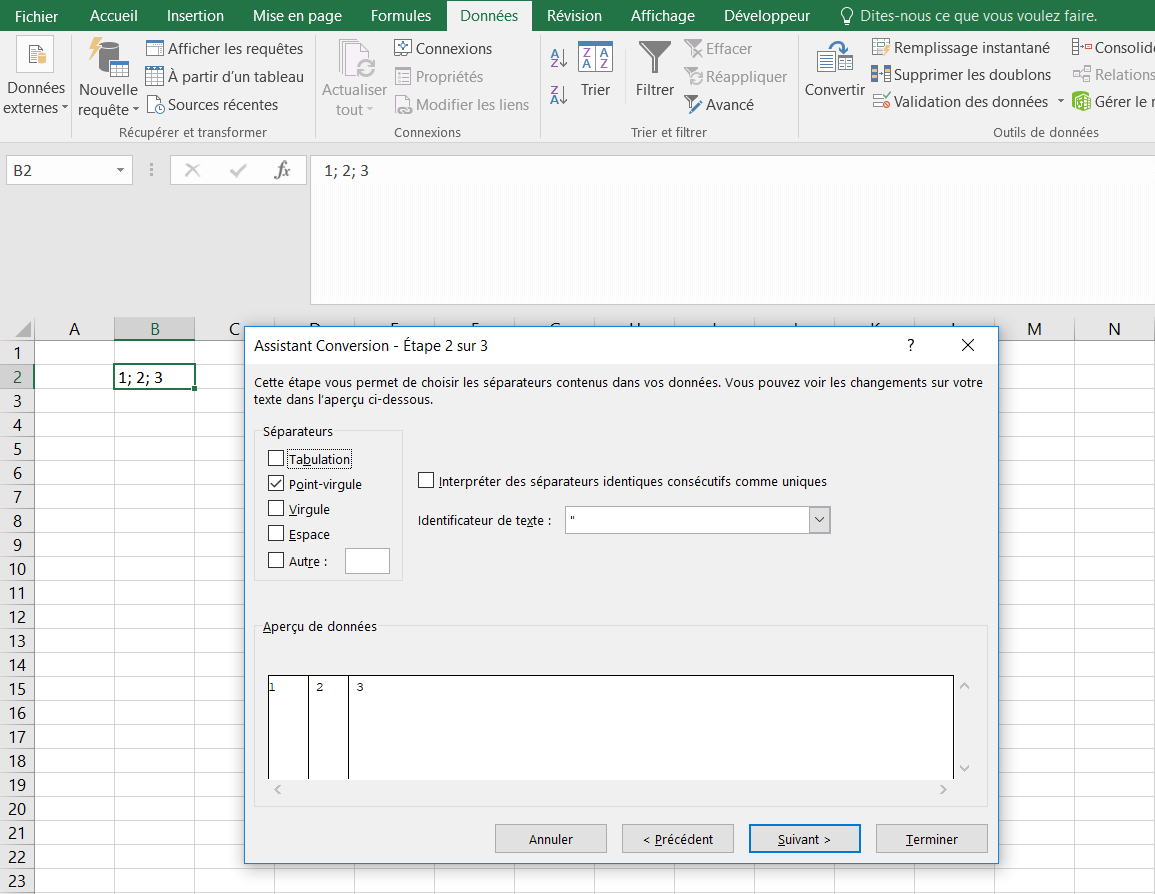
Task: Toggle the Filtrer funnel
Action: 655,70
